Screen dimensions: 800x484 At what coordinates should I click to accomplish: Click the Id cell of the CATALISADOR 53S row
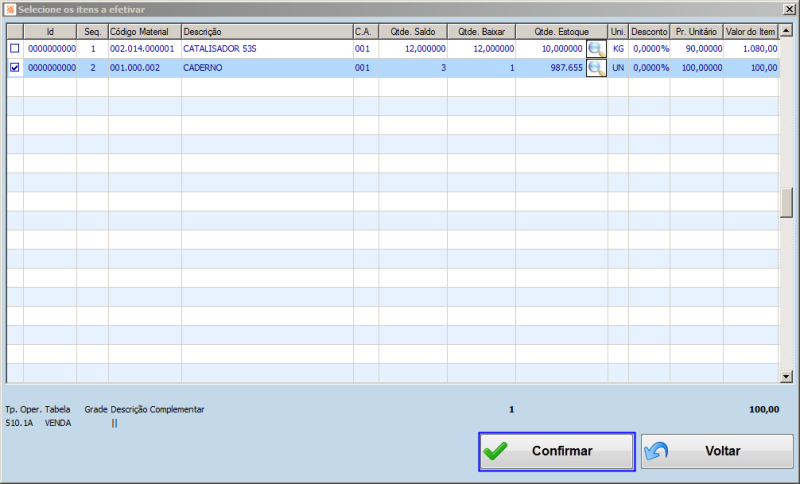tap(50, 49)
